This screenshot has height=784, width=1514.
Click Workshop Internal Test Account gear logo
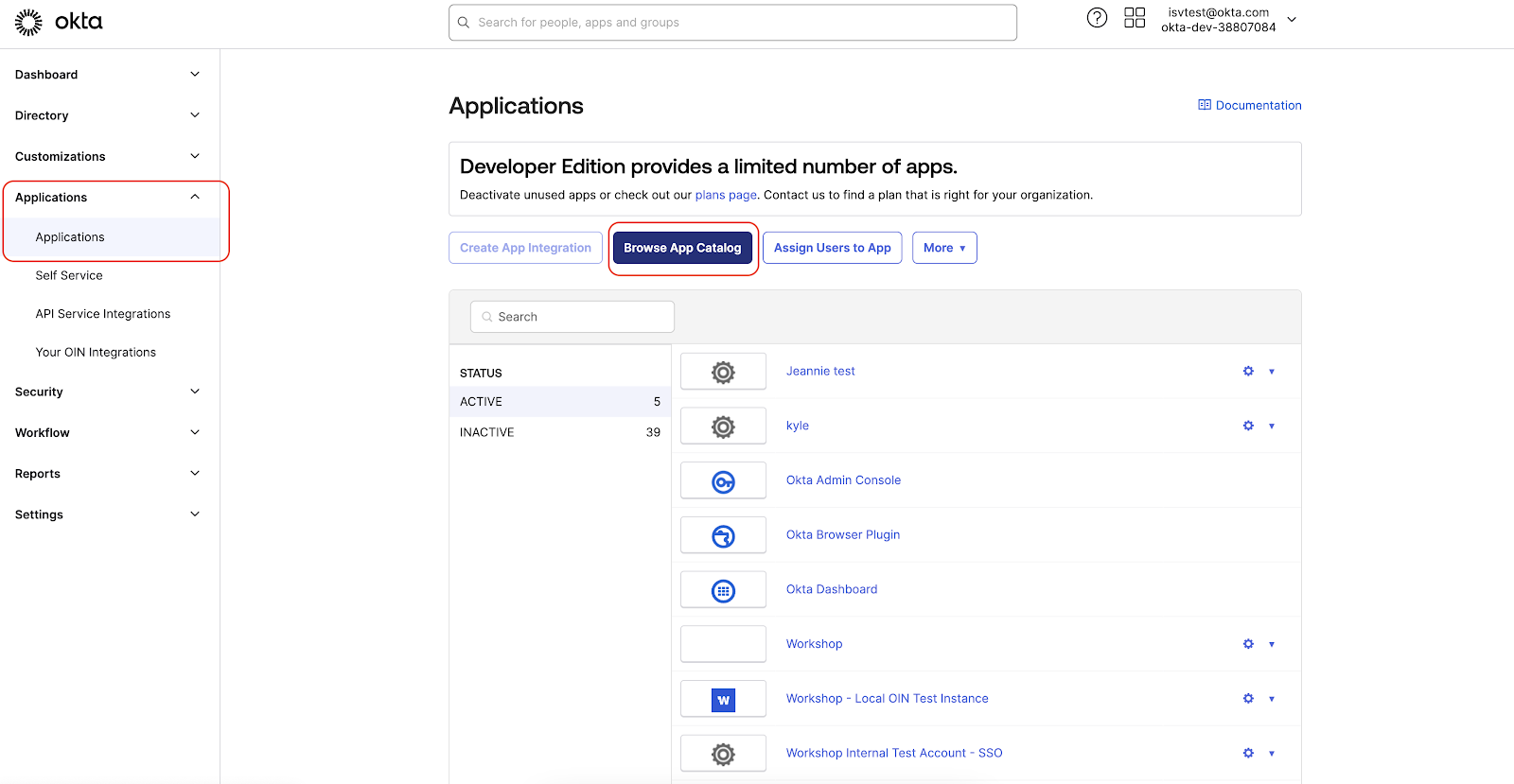tap(723, 754)
